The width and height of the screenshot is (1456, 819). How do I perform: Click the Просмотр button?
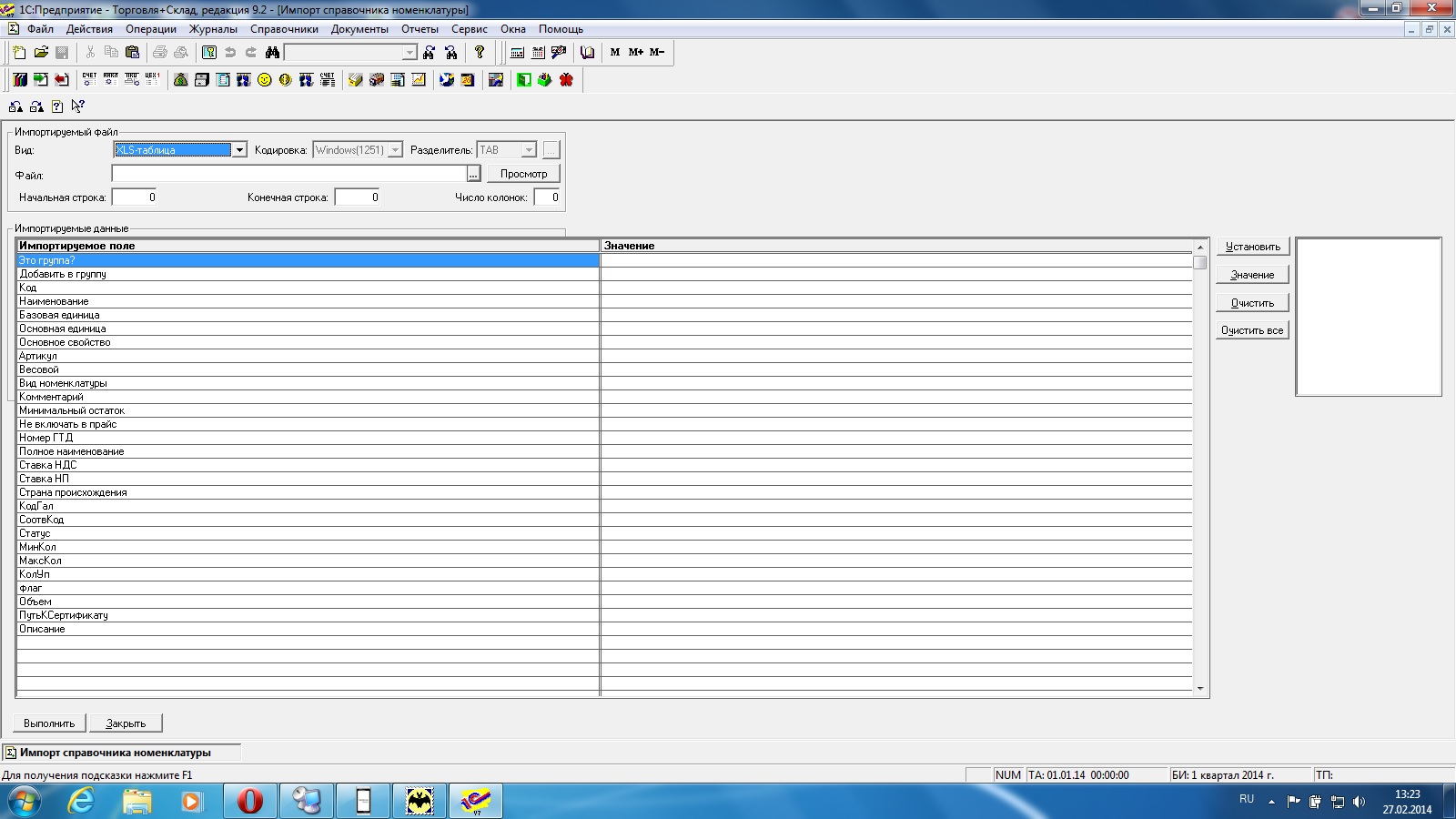[523, 174]
